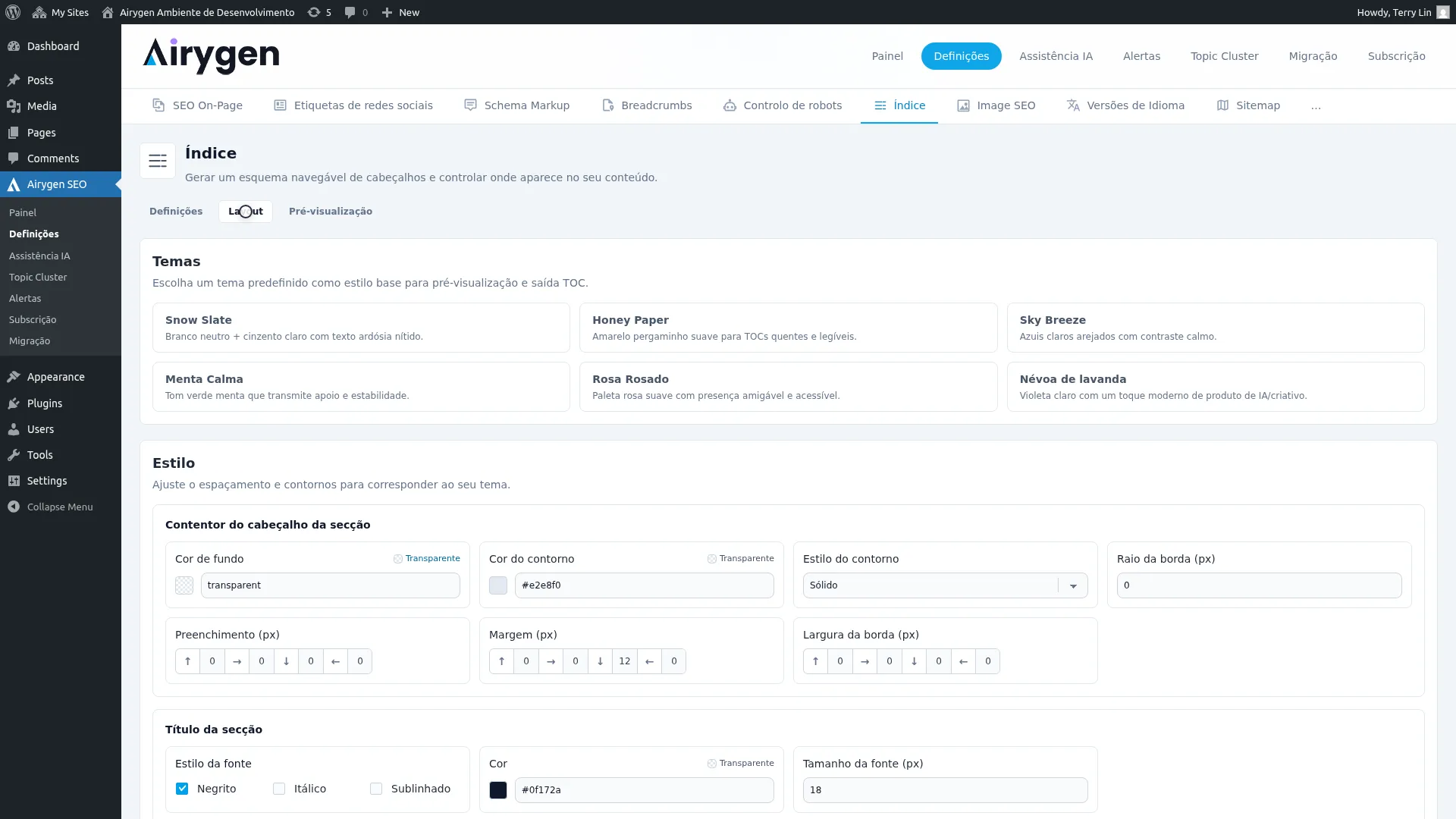Choose the Snow Slate theme
1456x819 pixels.
tap(361, 328)
